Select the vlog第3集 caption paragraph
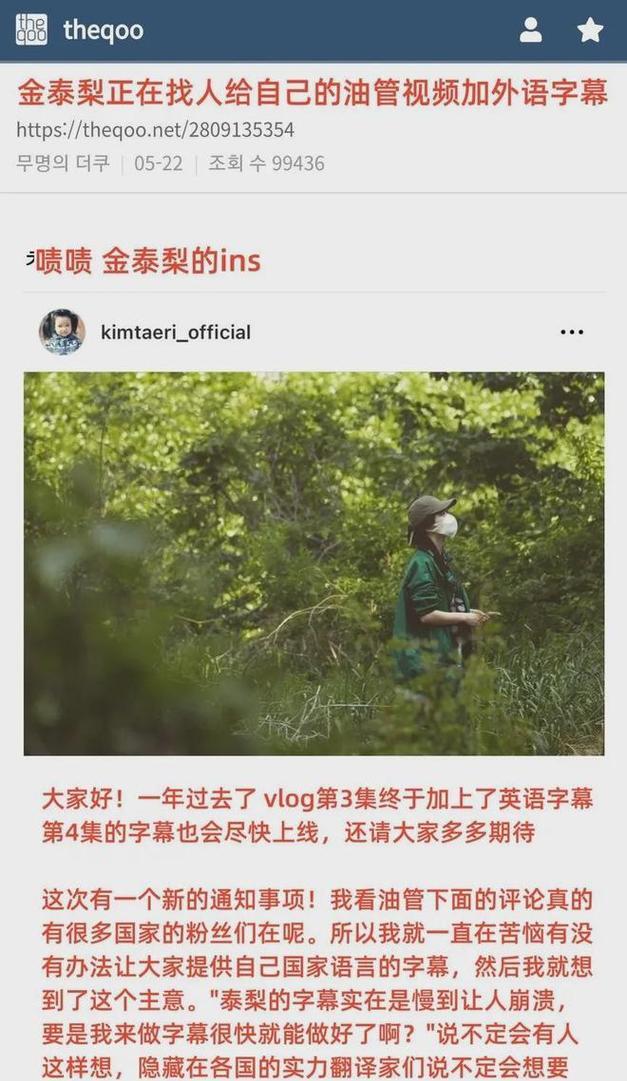The height and width of the screenshot is (1081, 627). click(317, 816)
